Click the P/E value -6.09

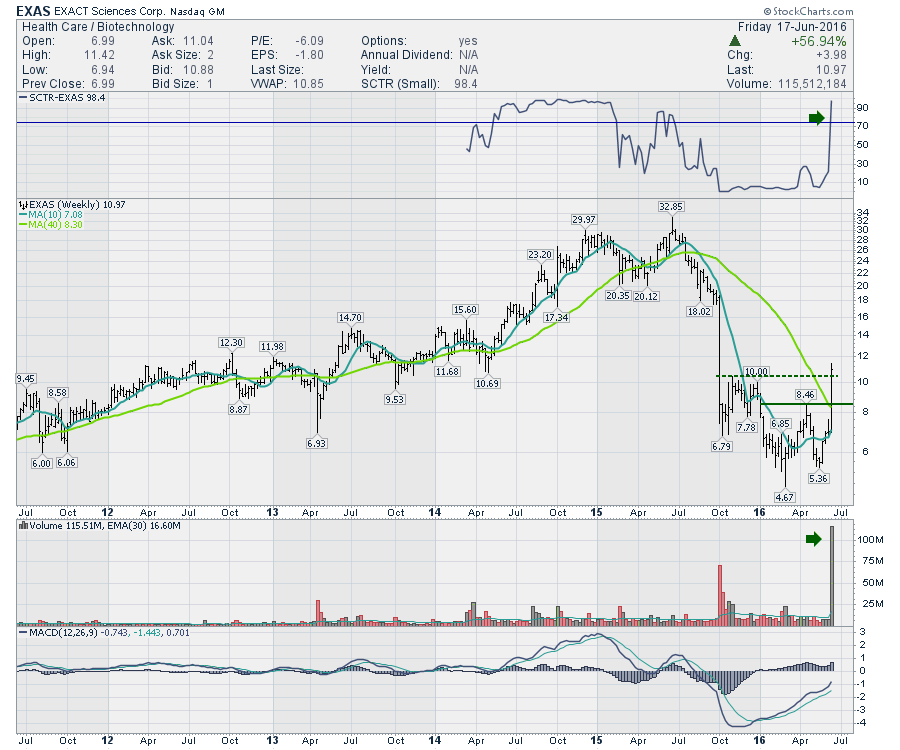tap(309, 41)
